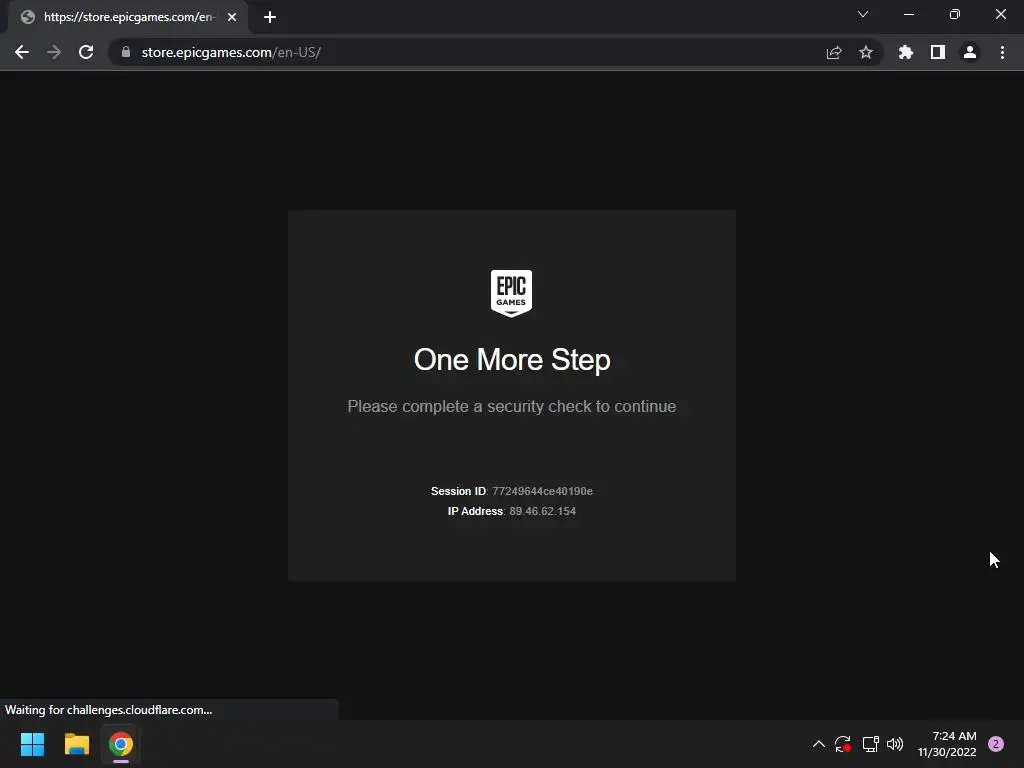
Task: Open the Extensions puzzle icon
Action: pos(906,52)
